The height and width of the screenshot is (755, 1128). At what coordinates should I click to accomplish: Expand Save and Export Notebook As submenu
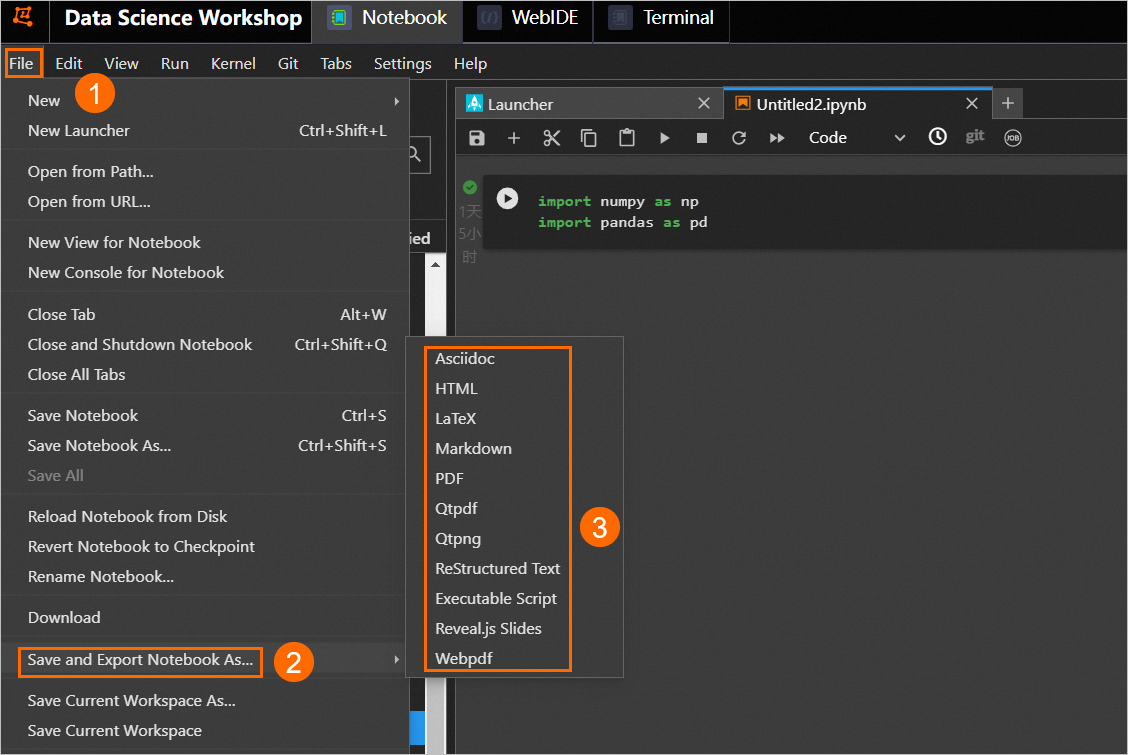tap(205, 660)
